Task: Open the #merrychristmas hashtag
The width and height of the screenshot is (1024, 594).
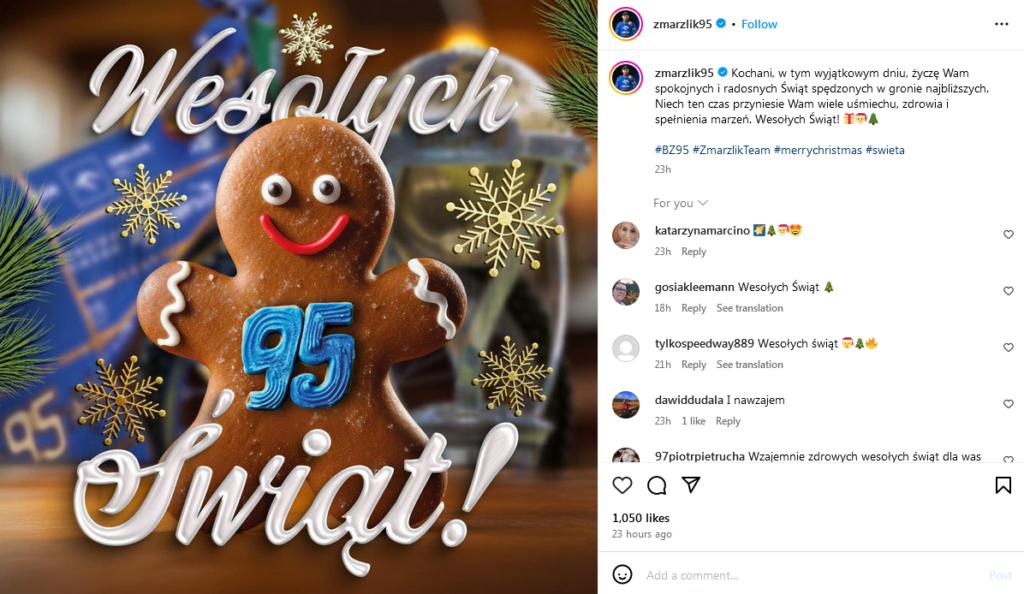Action: (818, 150)
